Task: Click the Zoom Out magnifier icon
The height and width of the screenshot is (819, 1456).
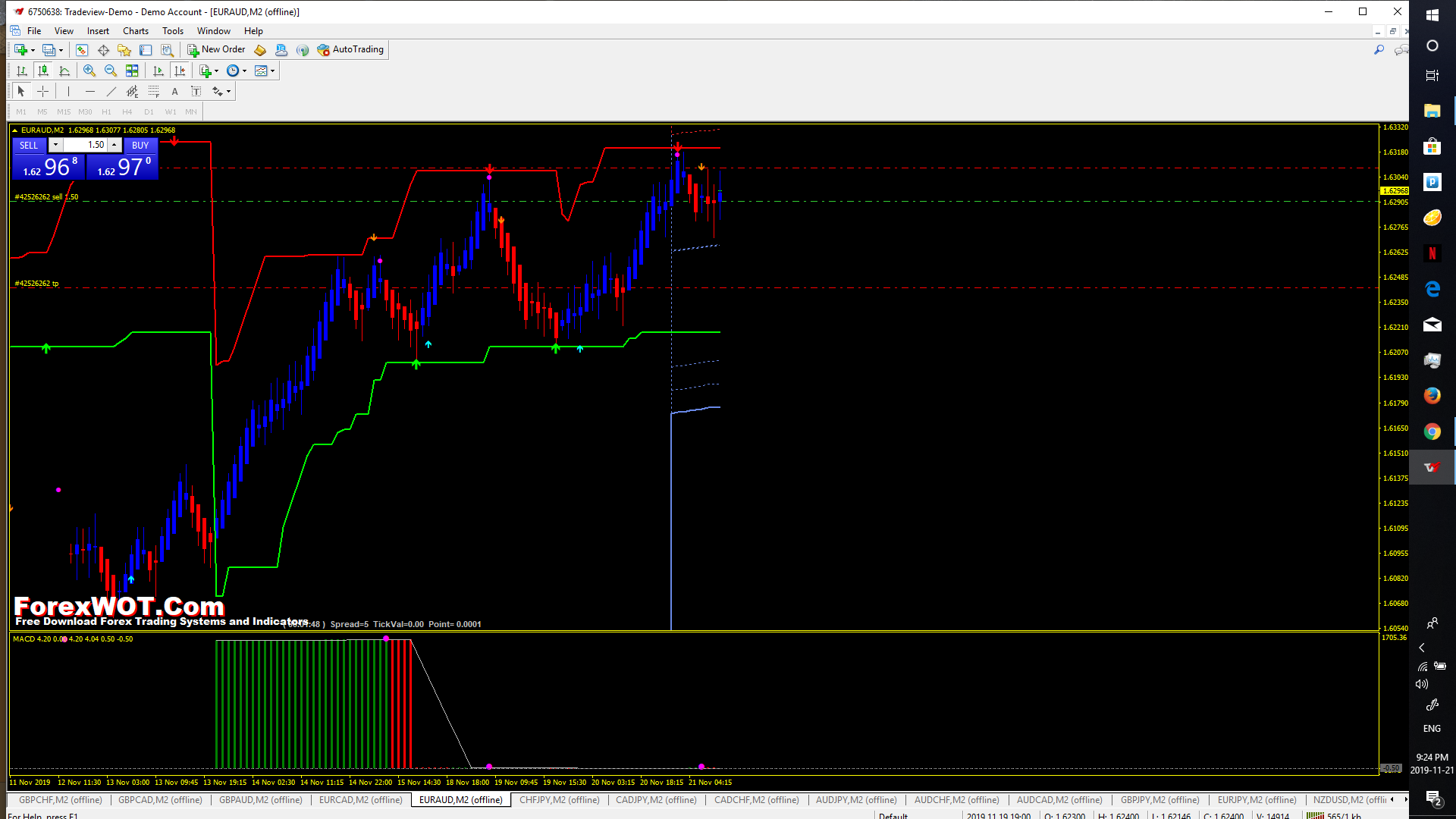Action: pyautogui.click(x=111, y=71)
